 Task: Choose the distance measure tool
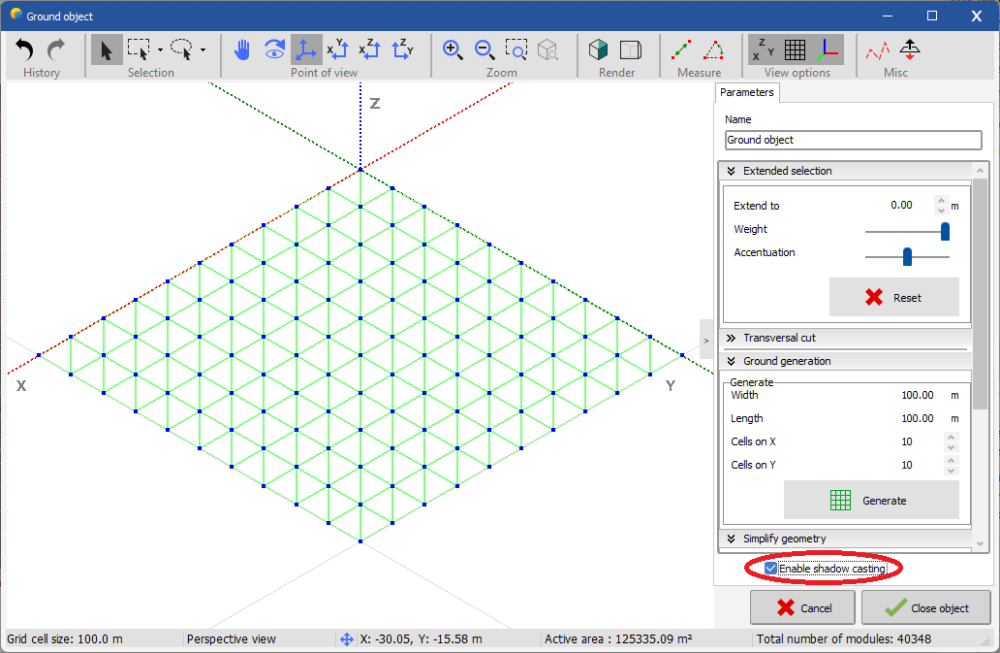pos(681,49)
